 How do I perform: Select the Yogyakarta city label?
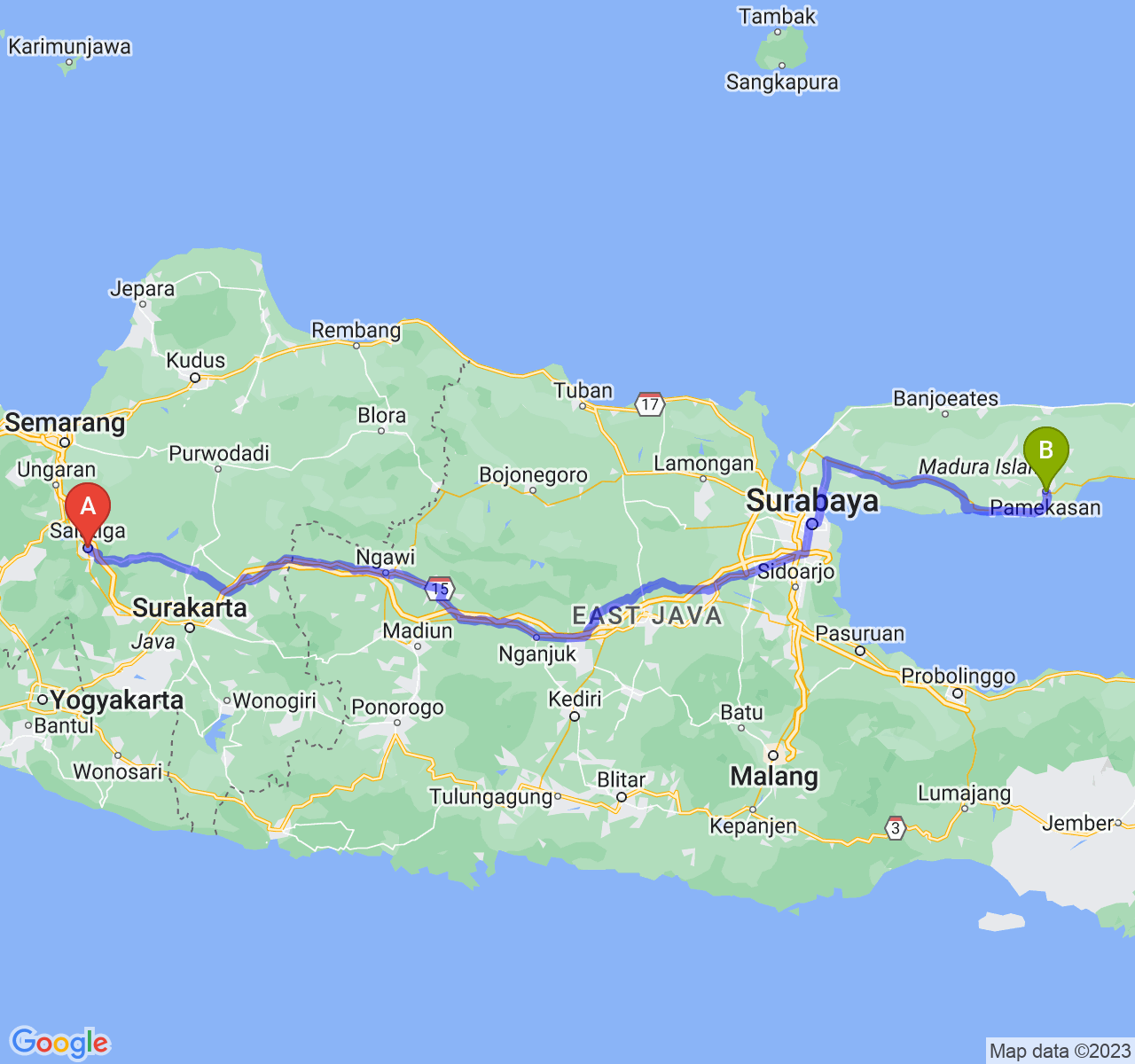117,700
